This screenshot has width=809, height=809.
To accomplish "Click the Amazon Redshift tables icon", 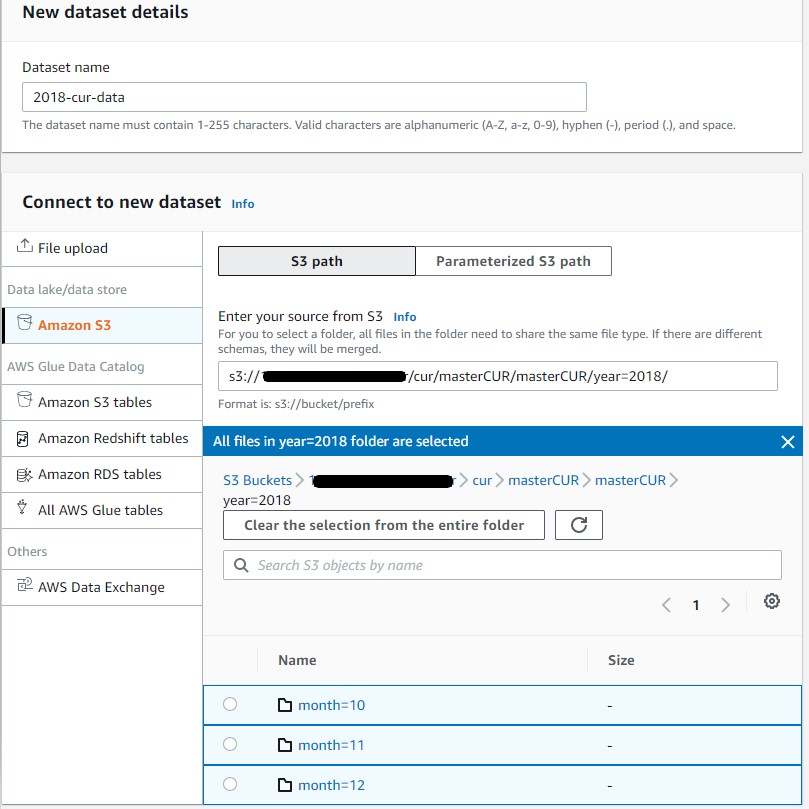I will coord(23,439).
